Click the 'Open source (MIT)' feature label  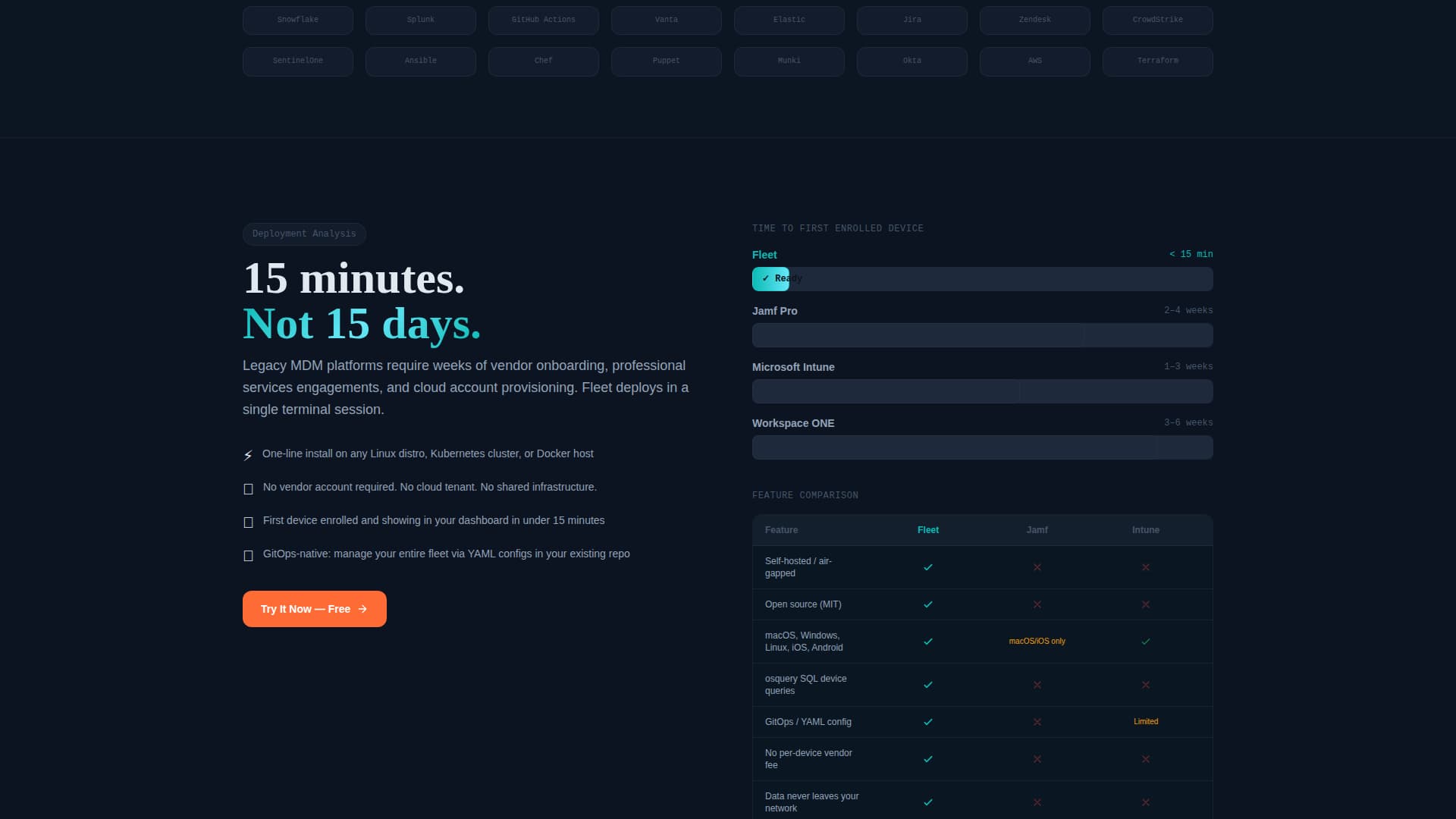pos(803,604)
